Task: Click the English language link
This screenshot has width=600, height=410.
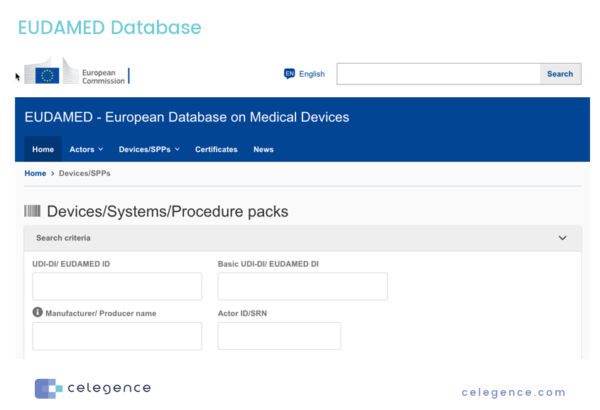Action: coord(312,74)
